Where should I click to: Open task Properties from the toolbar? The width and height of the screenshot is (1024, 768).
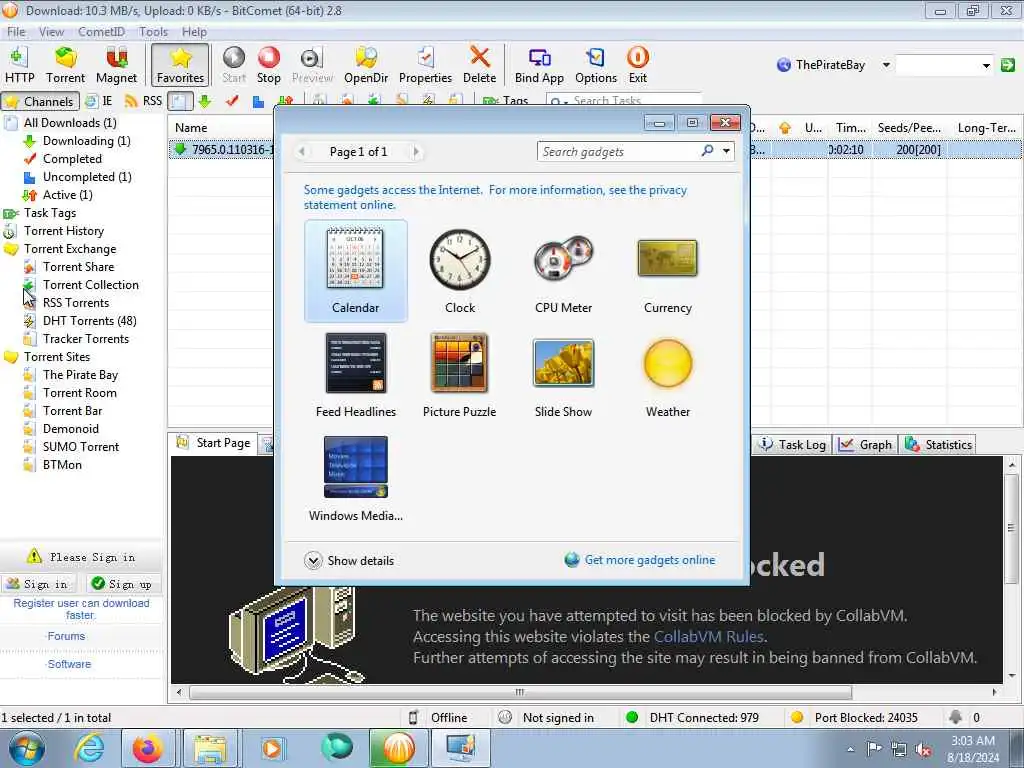[x=425, y=65]
